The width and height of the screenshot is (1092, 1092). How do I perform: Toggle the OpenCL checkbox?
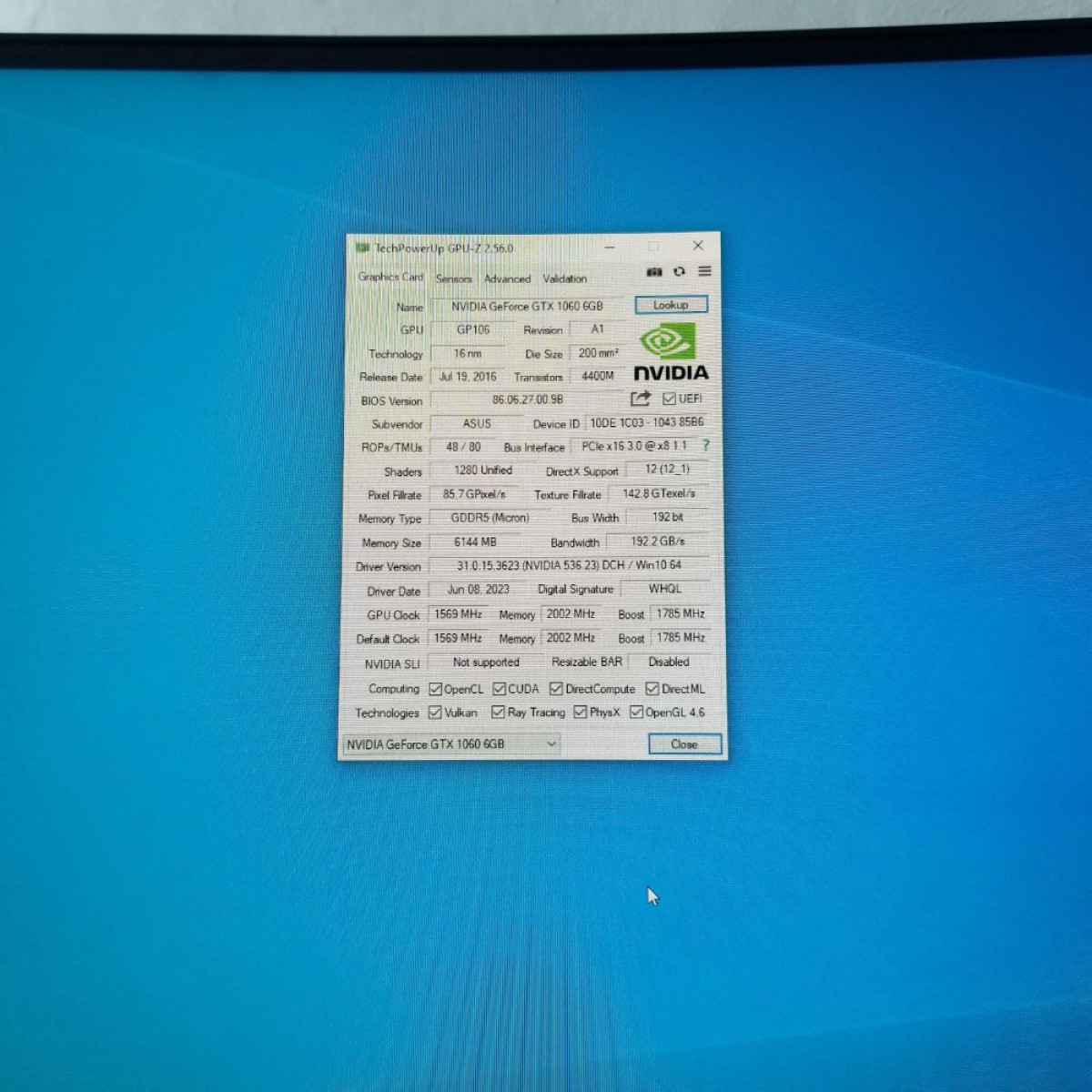(x=435, y=689)
